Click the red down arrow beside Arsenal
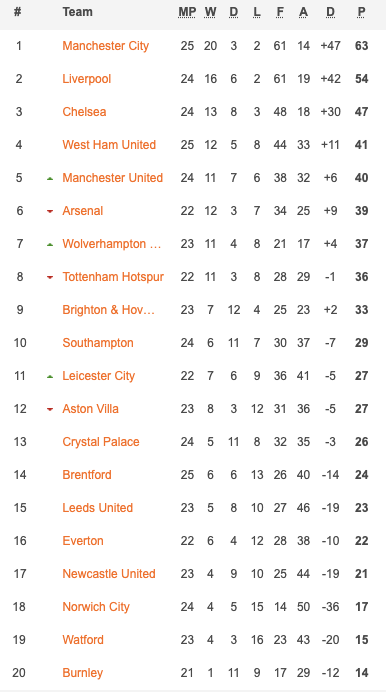Screen dimensions: 386x692 (x=50, y=211)
